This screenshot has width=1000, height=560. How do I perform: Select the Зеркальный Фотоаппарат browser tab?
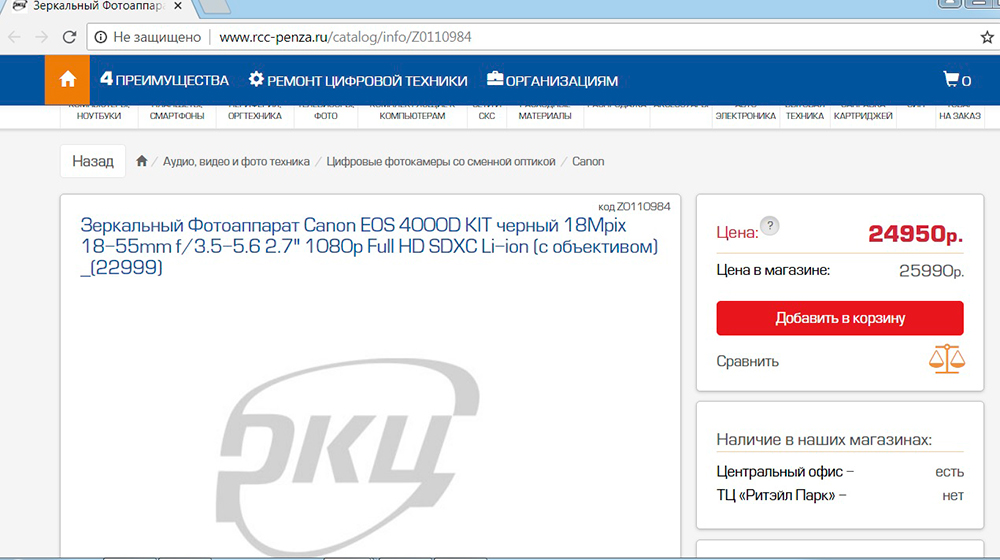pos(99,6)
